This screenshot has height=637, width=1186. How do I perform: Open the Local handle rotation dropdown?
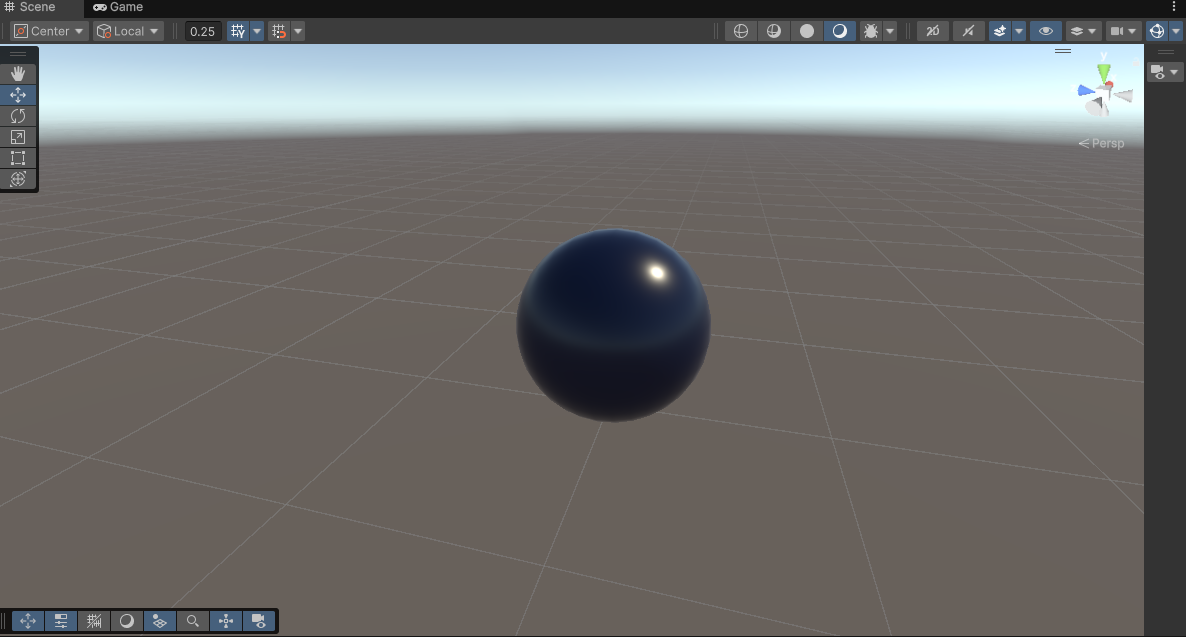128,31
